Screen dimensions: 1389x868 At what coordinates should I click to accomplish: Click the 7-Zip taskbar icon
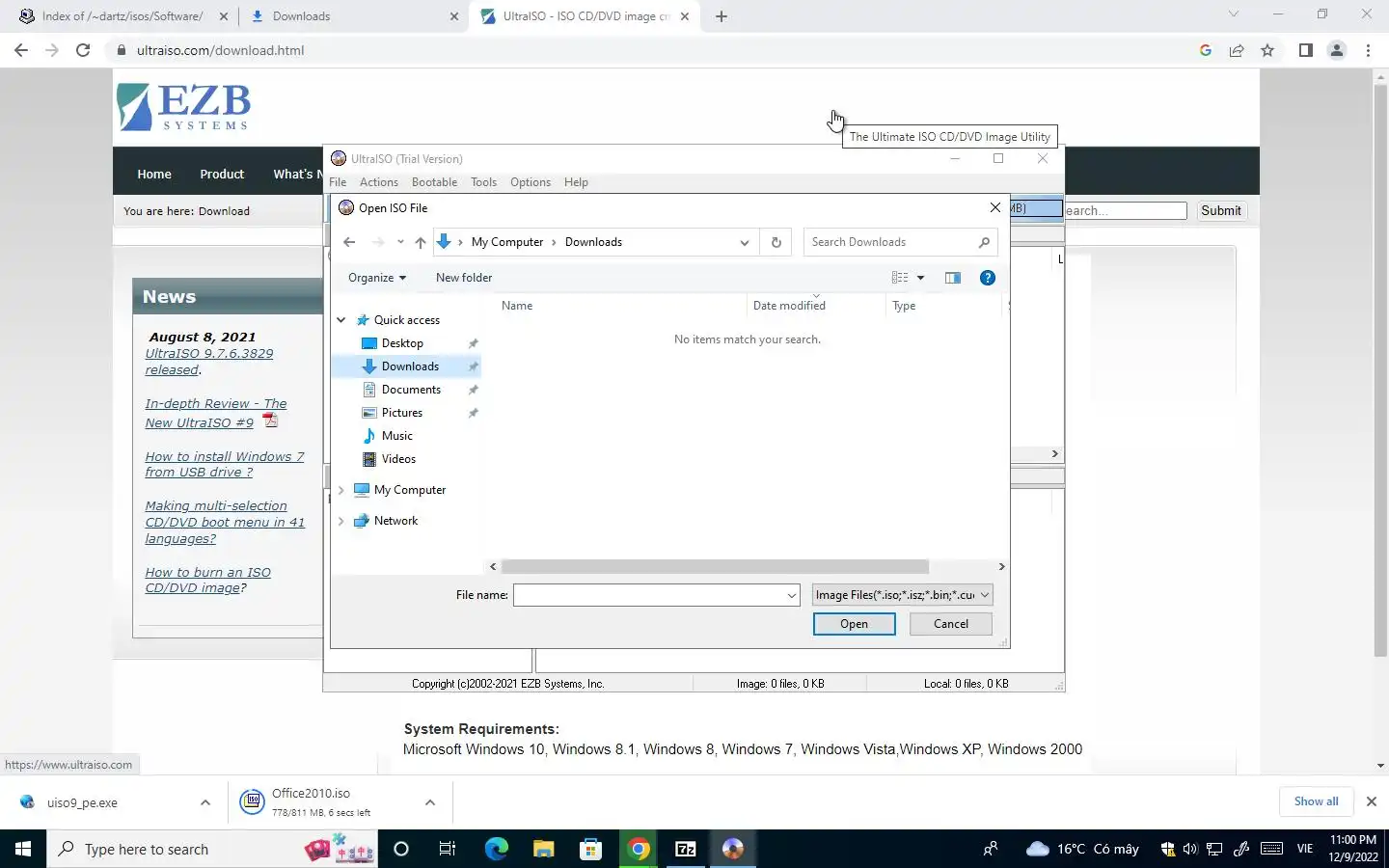click(x=686, y=849)
